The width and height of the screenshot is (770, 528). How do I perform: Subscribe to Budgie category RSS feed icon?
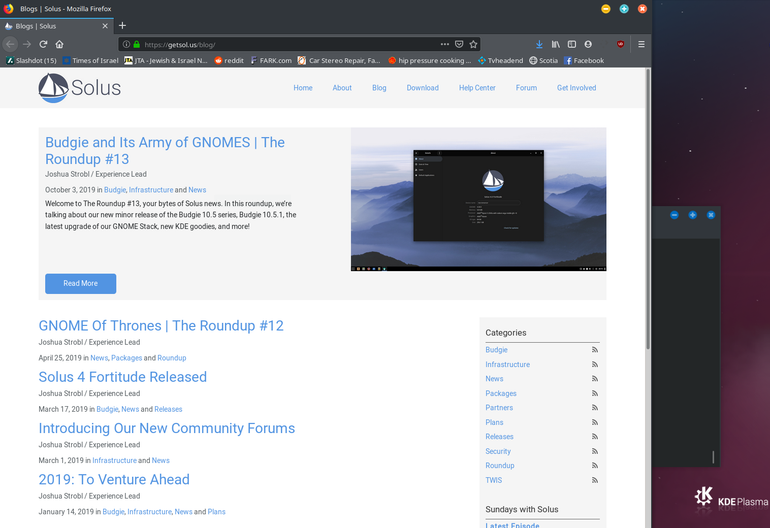tap(595, 350)
